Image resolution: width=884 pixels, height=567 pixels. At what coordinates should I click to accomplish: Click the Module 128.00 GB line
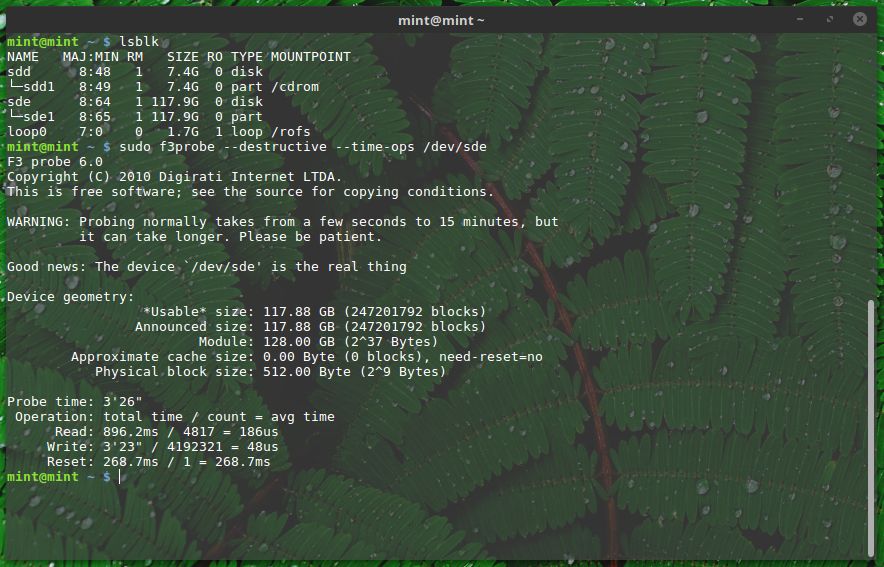pos(319,342)
